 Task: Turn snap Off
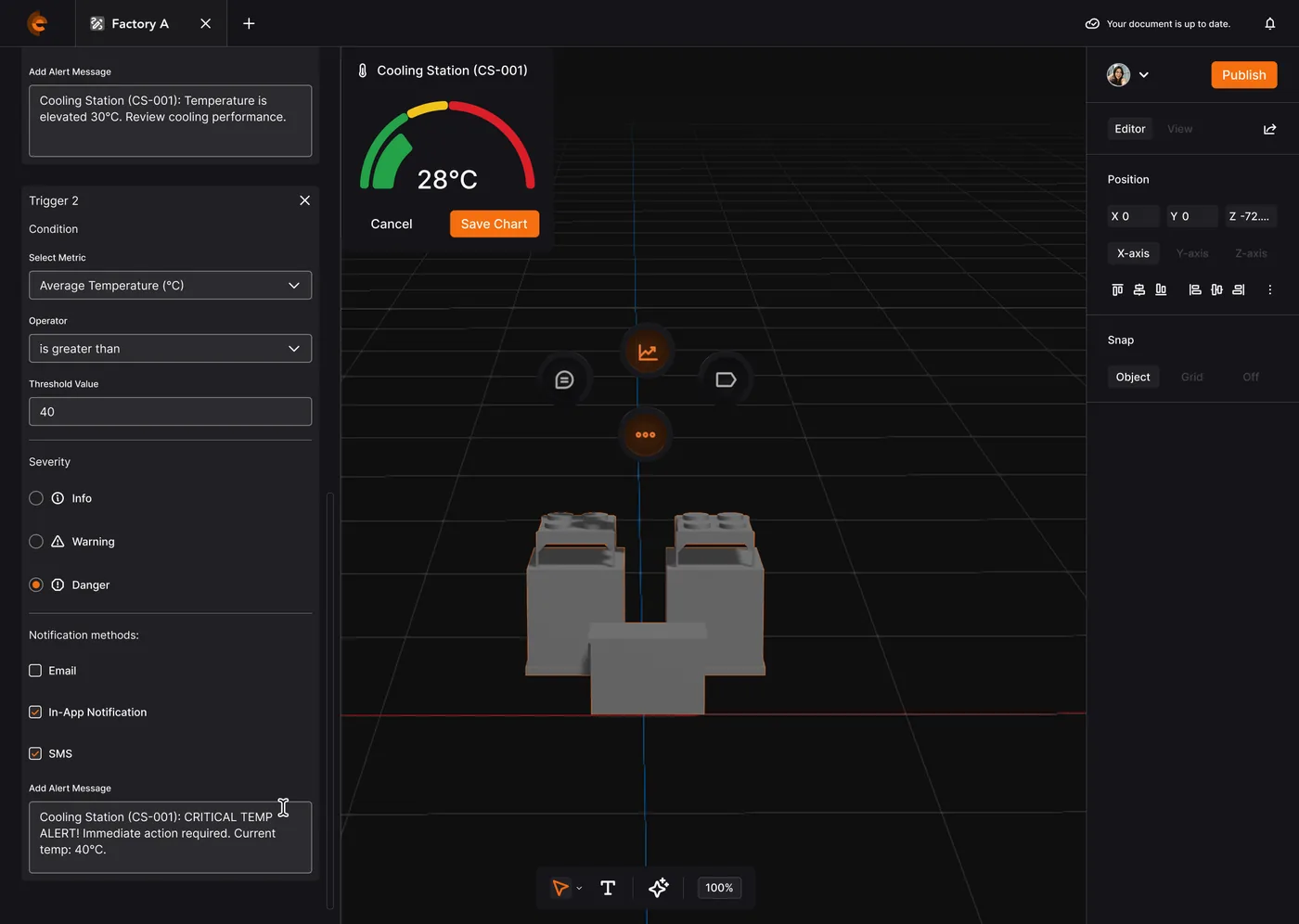coord(1251,377)
